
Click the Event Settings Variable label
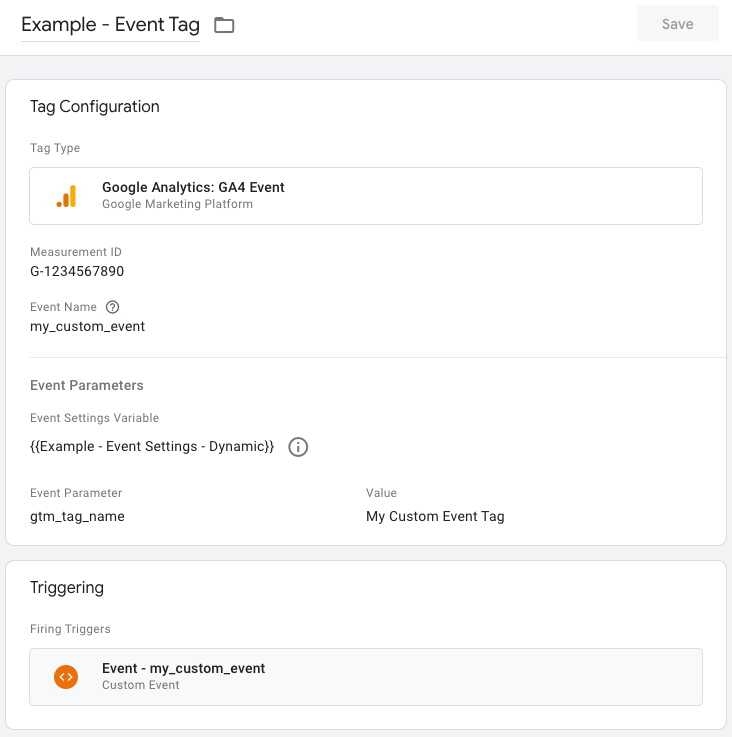(94, 418)
